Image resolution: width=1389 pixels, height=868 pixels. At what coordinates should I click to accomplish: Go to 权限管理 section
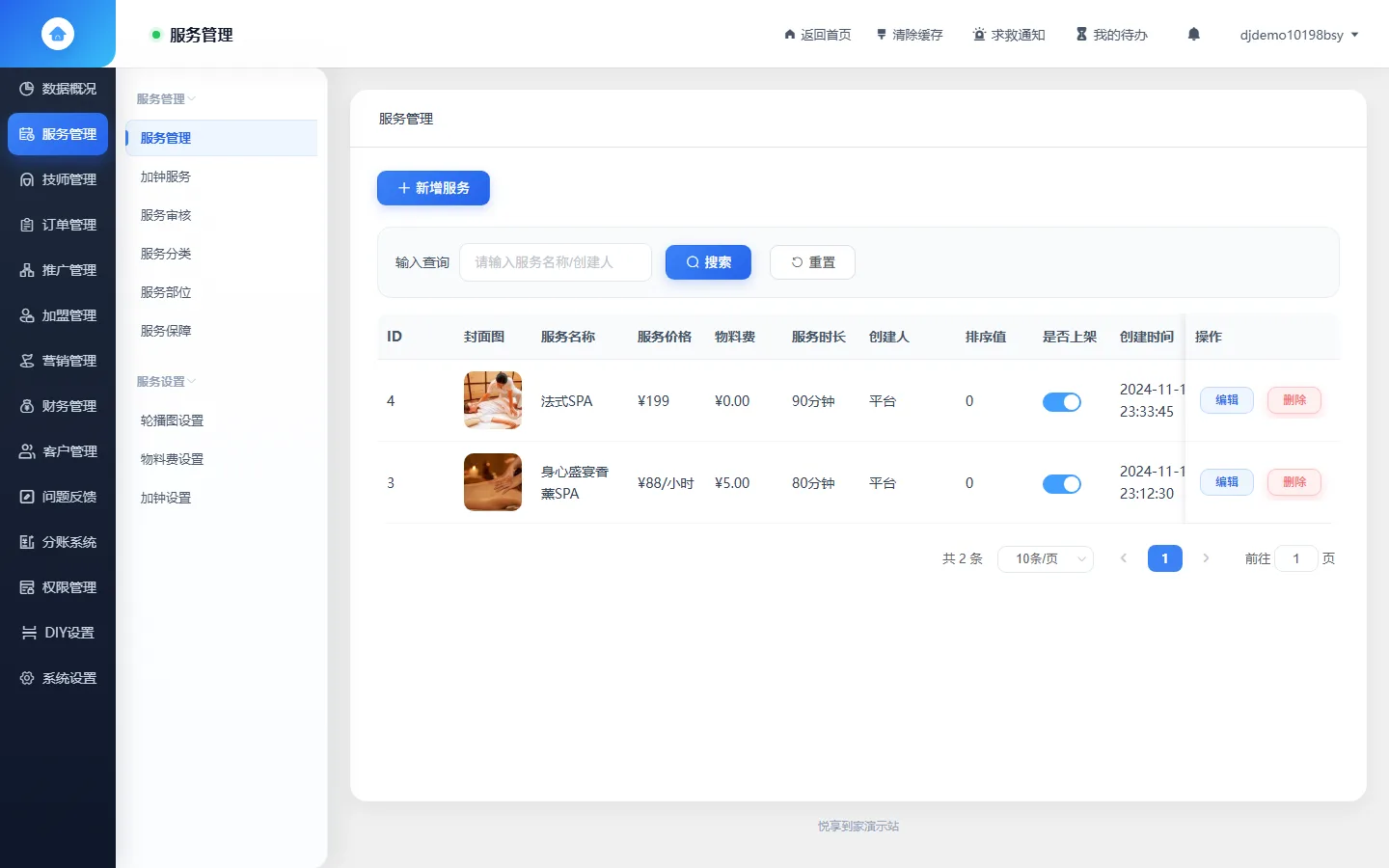pyautogui.click(x=58, y=587)
